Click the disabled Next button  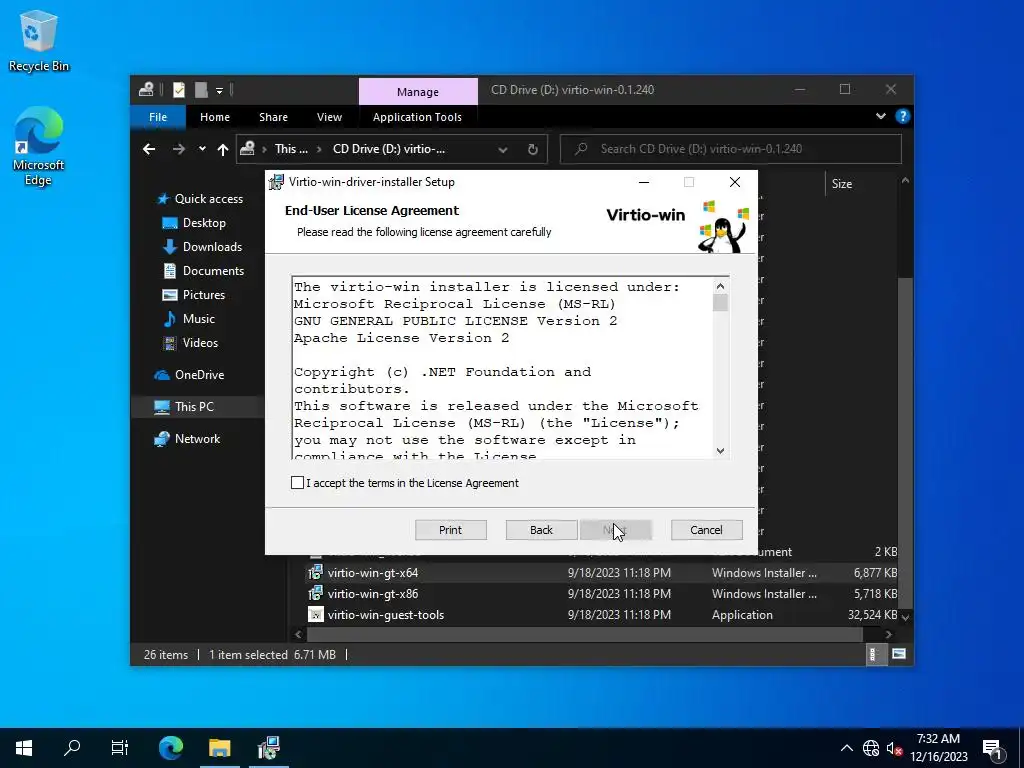pos(615,530)
